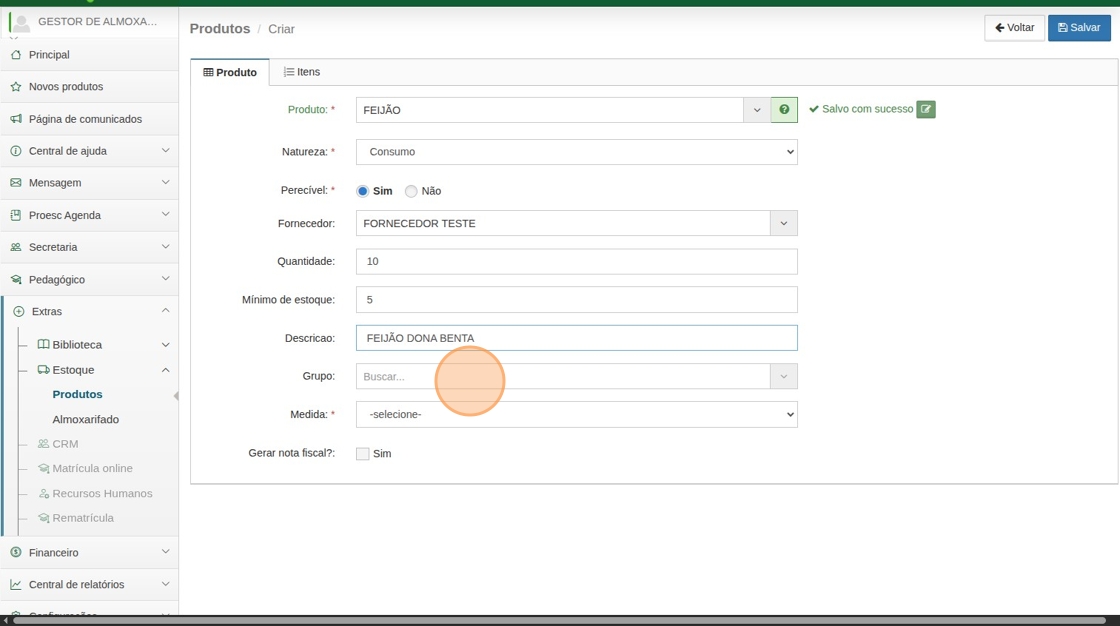Select the Produto tab
Screen dimensions: 1120x626
230,72
